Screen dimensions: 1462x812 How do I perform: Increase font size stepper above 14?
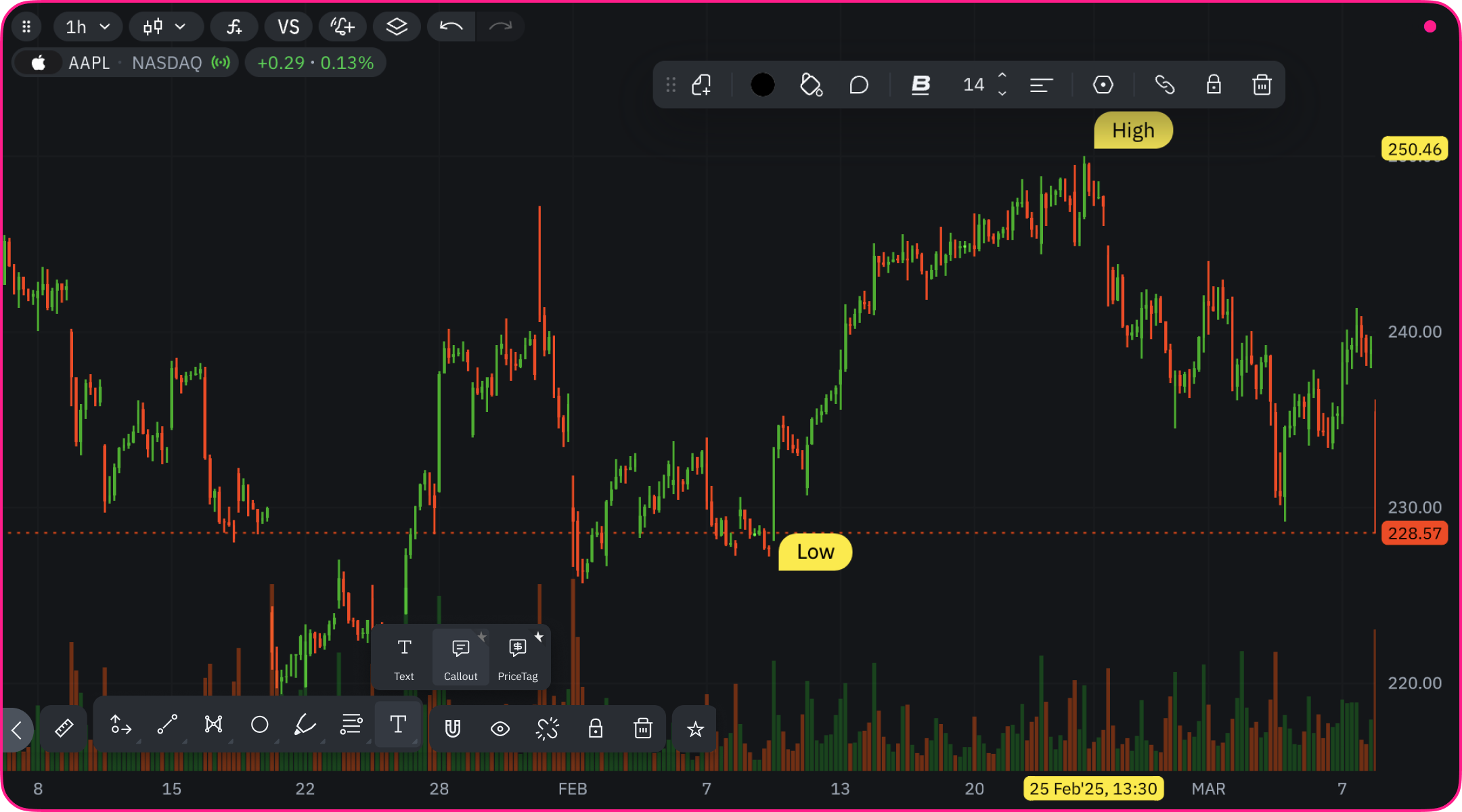(1002, 76)
